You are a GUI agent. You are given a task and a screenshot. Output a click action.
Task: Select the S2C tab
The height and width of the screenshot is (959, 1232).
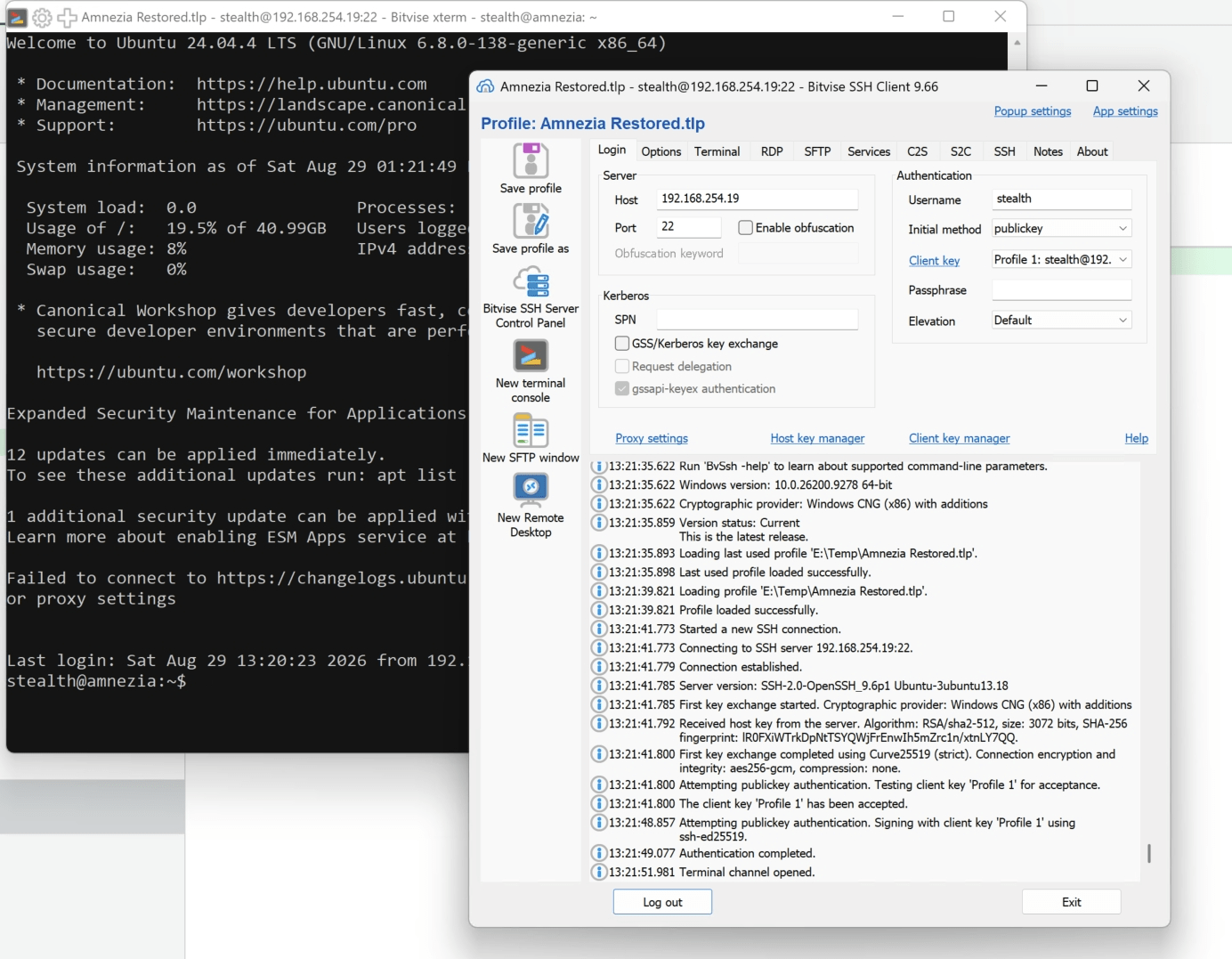[x=960, y=151]
